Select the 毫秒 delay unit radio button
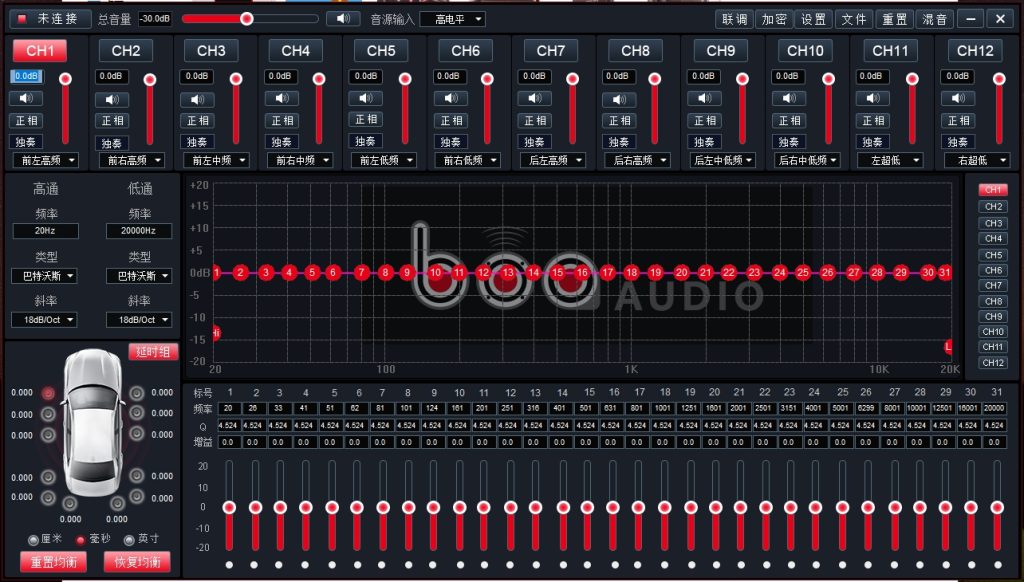Image resolution: width=1024 pixels, height=582 pixels. coord(81,540)
